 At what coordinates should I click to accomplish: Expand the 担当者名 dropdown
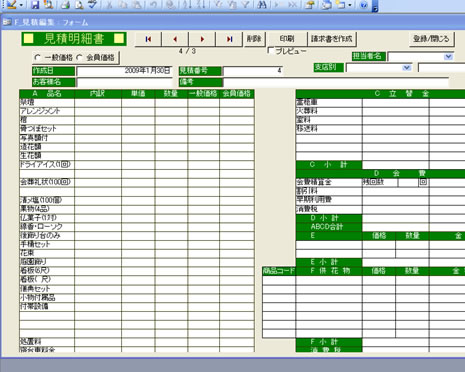click(x=449, y=57)
